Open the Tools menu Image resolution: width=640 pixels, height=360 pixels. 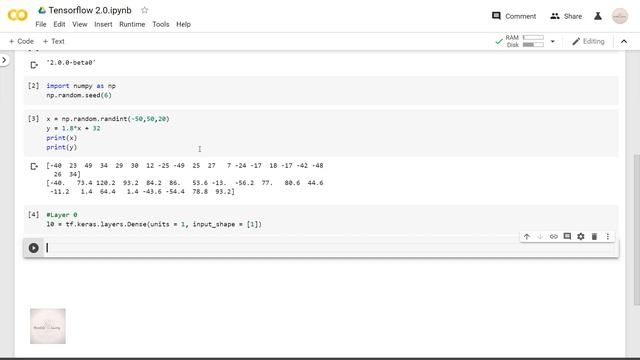[x=160, y=24]
